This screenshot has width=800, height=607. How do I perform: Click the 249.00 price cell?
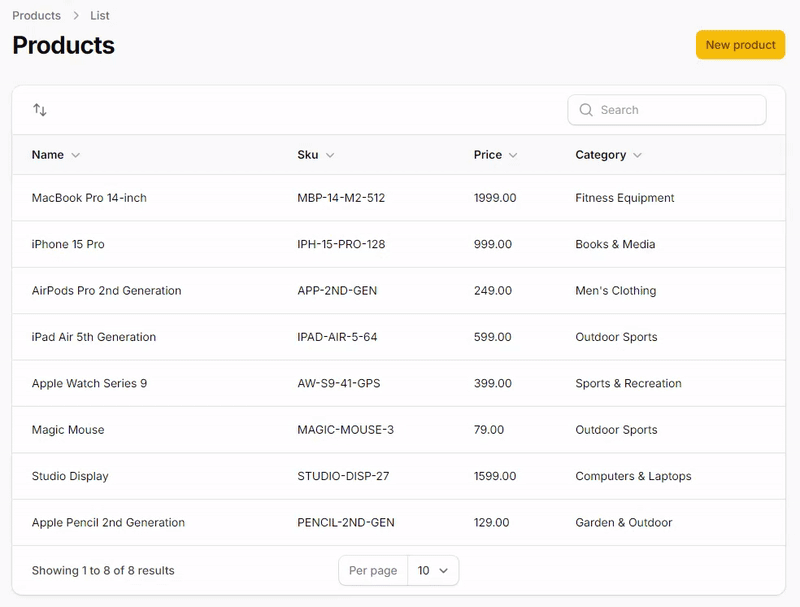point(493,291)
